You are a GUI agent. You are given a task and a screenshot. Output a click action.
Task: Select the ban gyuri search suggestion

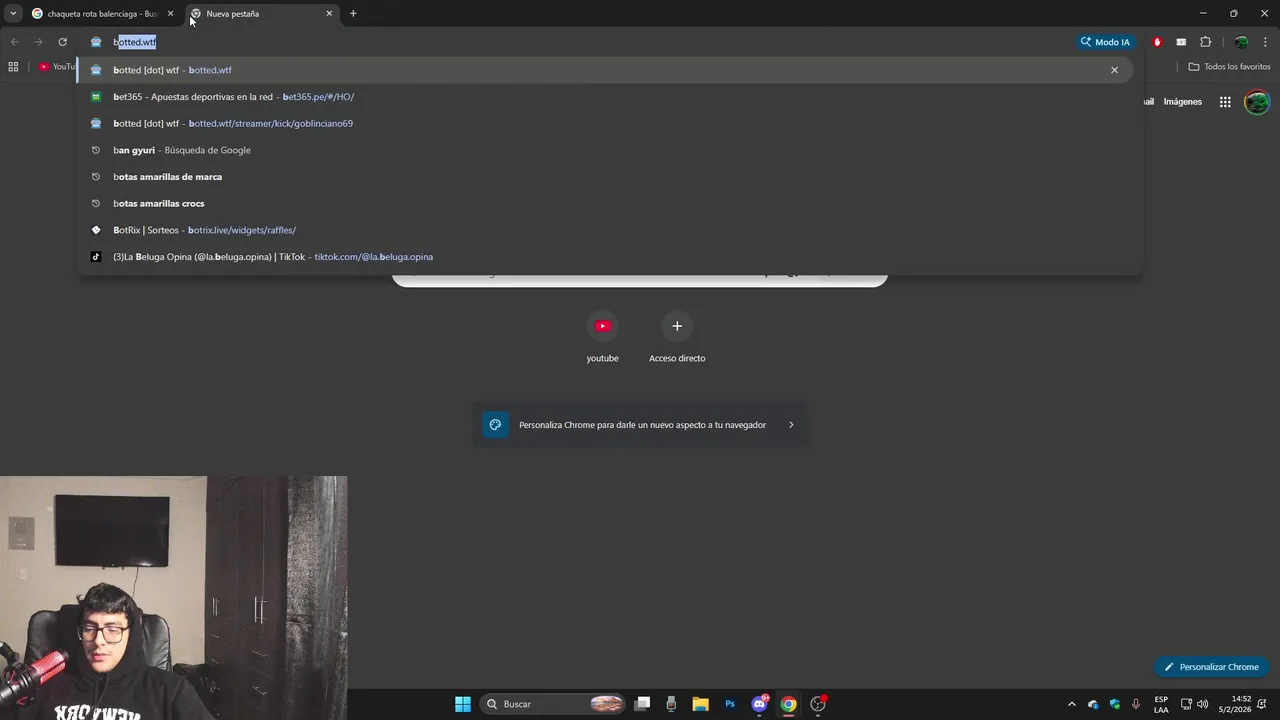(604, 150)
